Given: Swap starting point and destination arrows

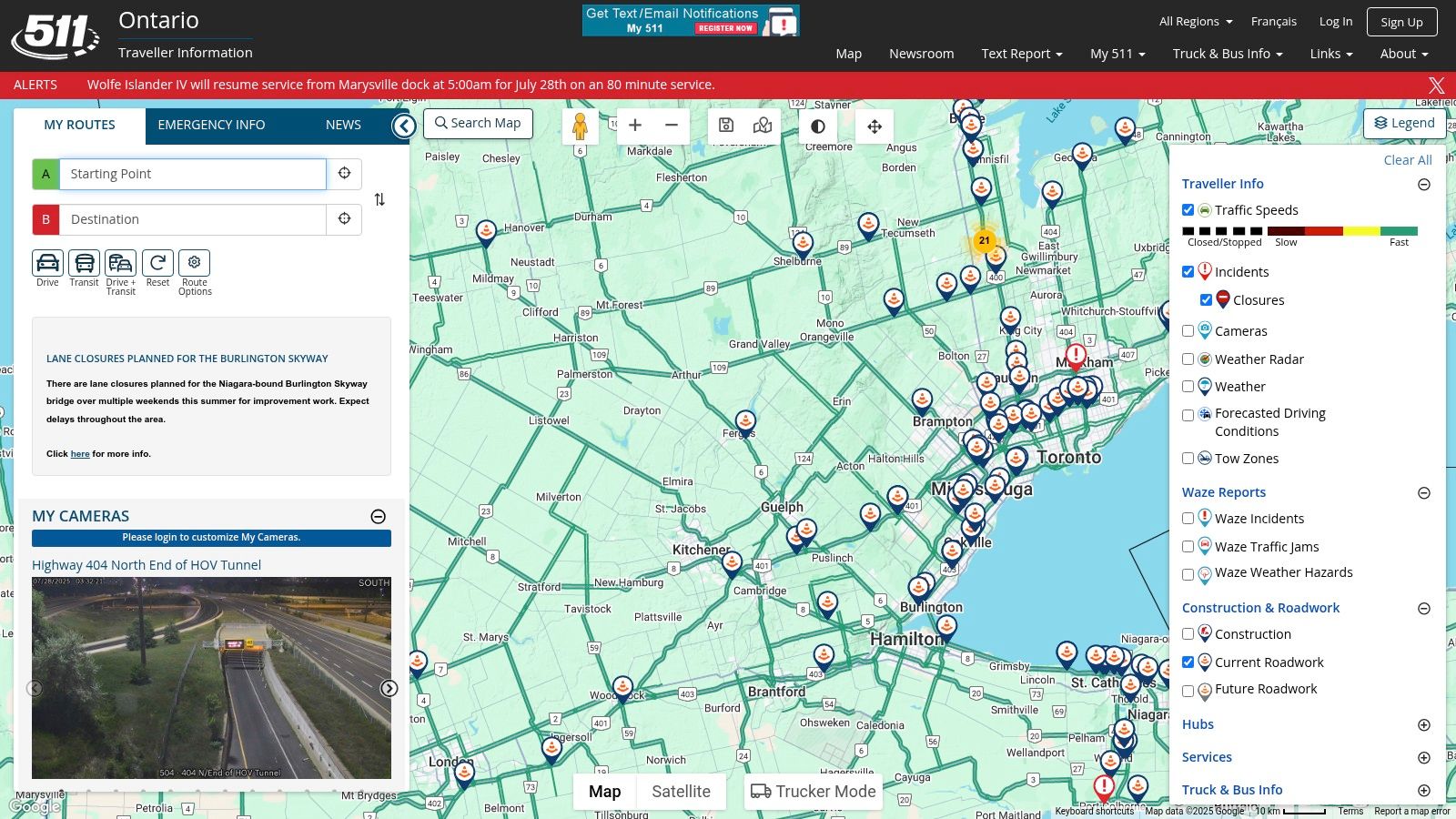Looking at the screenshot, I should 379,199.
